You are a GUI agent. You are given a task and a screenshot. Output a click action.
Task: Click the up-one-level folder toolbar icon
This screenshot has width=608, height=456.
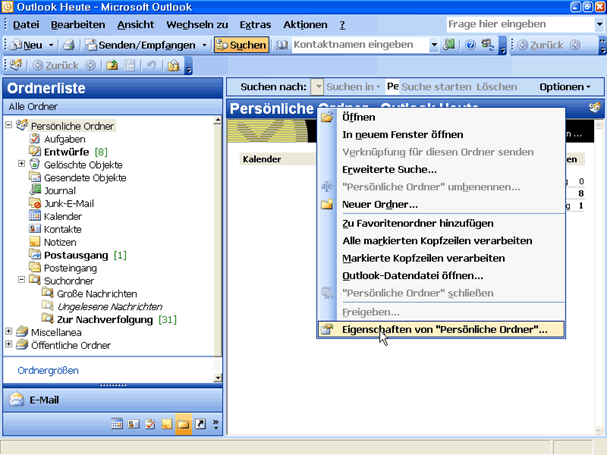(112, 66)
